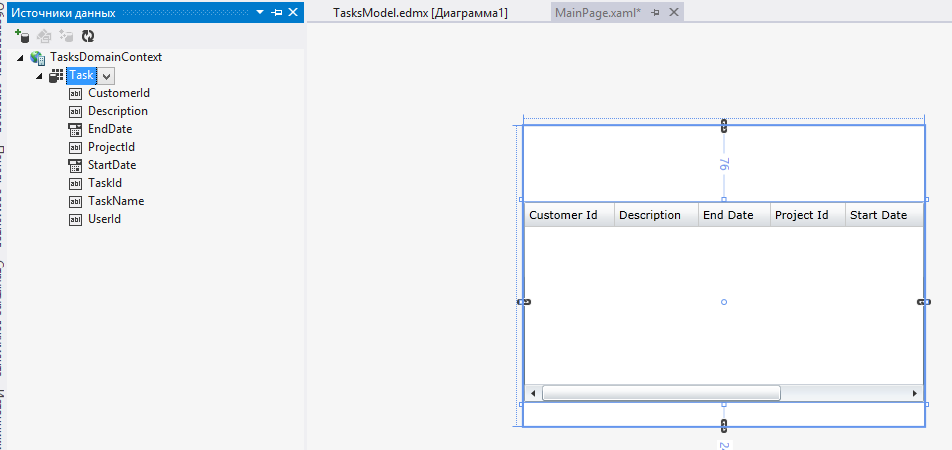Click the EndDate calendar icon
Viewport: 952px width, 450px height.
pos(75,129)
